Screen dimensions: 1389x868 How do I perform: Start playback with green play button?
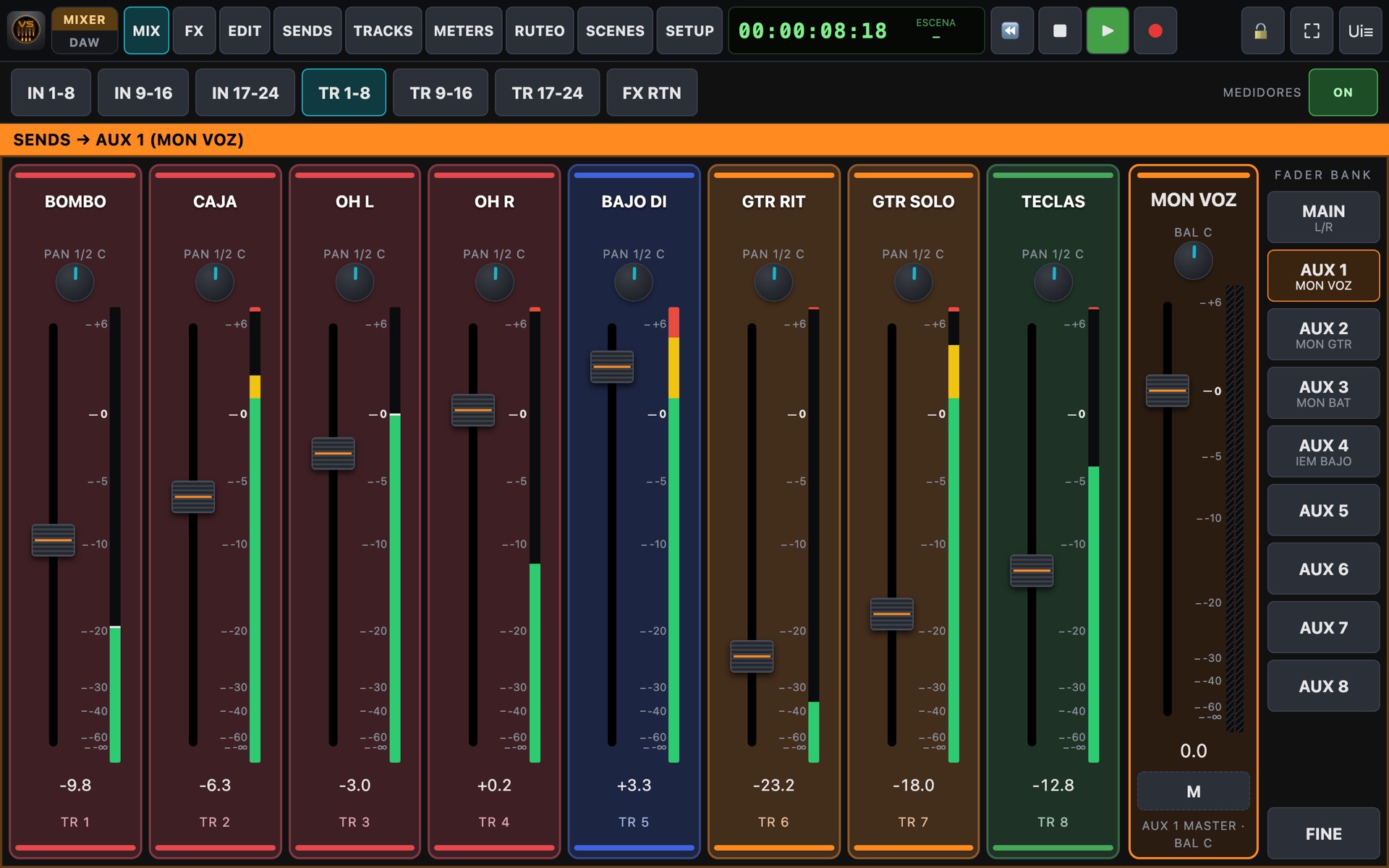(x=1108, y=30)
